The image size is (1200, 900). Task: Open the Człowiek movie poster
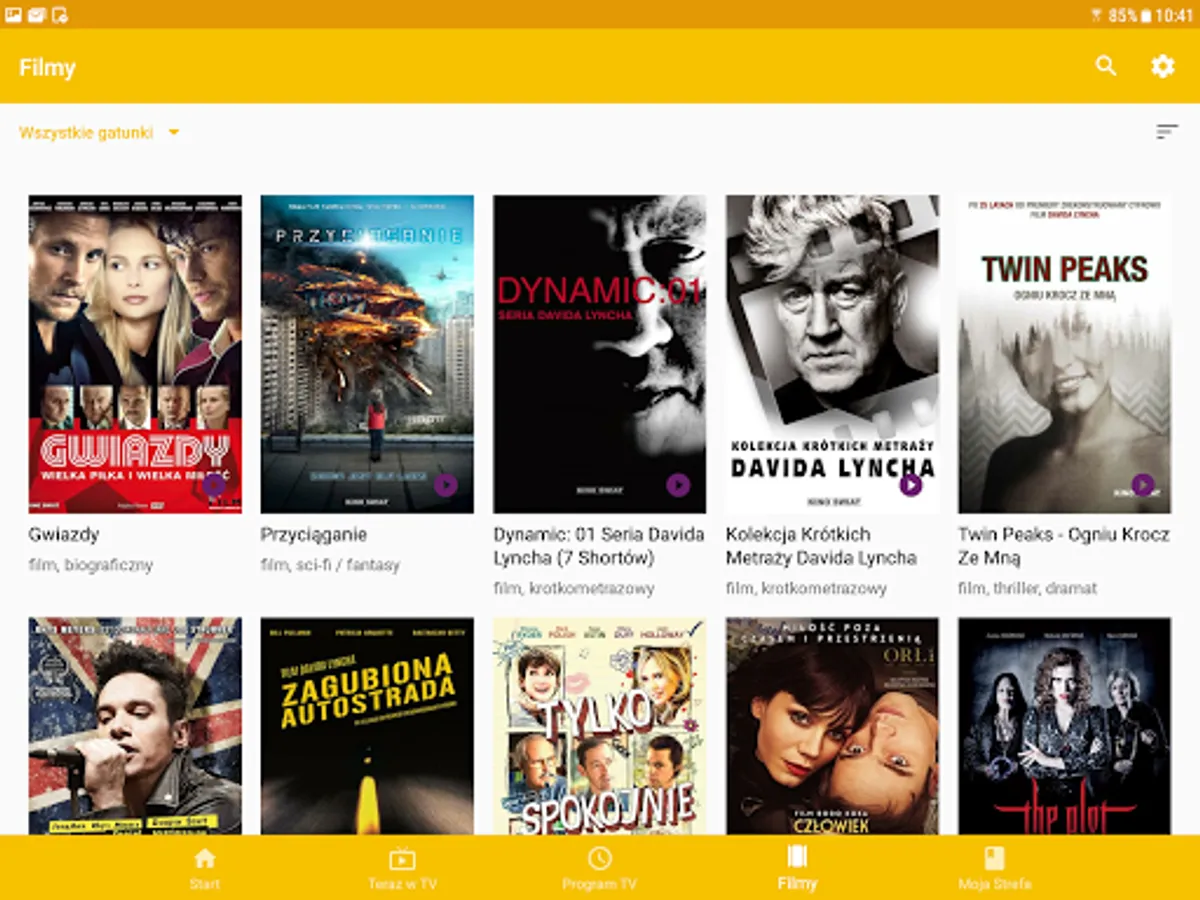pos(832,726)
